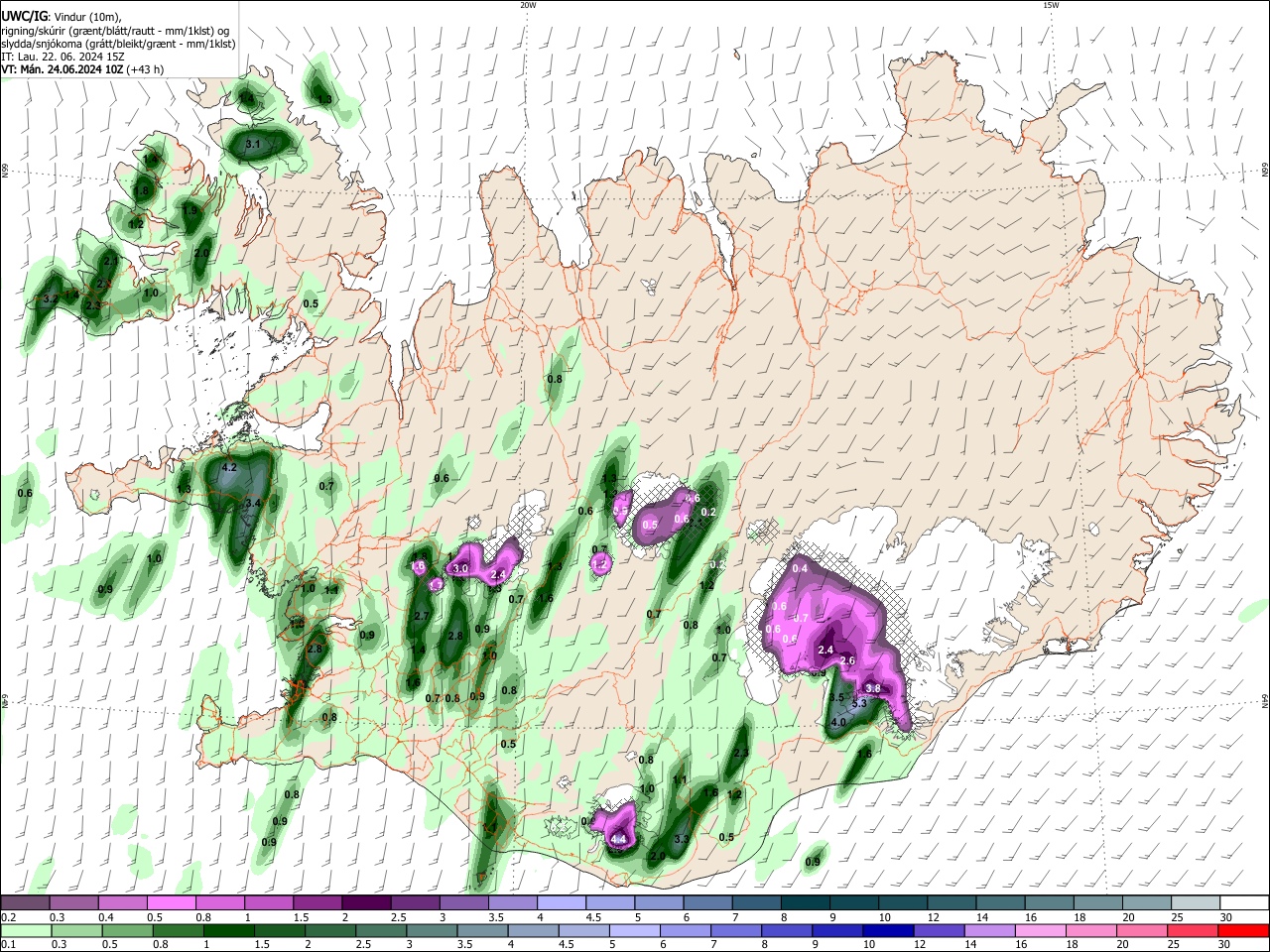Click the 4.4 snow value on the south glacier
Viewport: 1270px width, 952px height.
pos(618,840)
